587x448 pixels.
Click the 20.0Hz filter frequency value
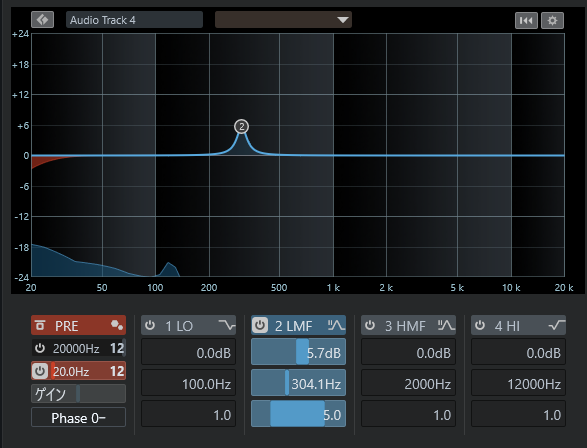click(x=71, y=372)
